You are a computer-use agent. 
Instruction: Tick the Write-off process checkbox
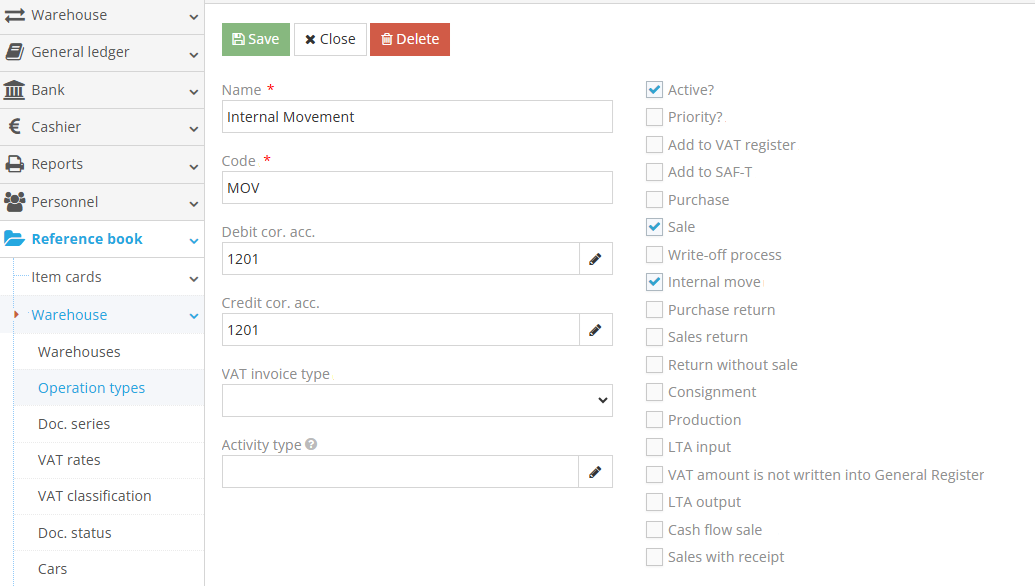tap(654, 255)
